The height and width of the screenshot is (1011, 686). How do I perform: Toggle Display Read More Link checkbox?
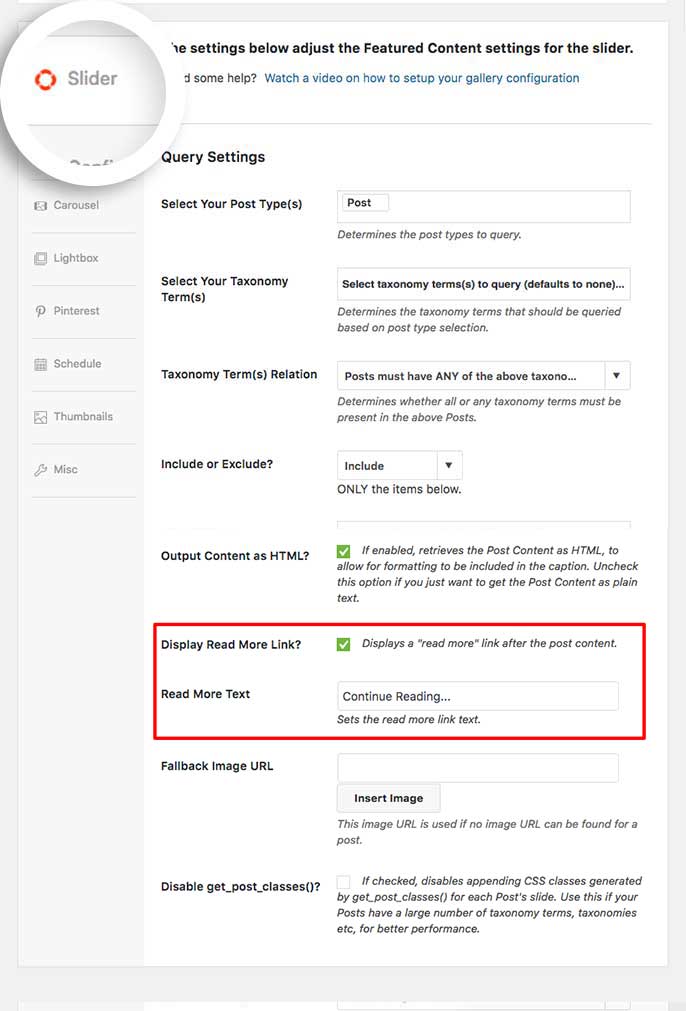point(344,644)
